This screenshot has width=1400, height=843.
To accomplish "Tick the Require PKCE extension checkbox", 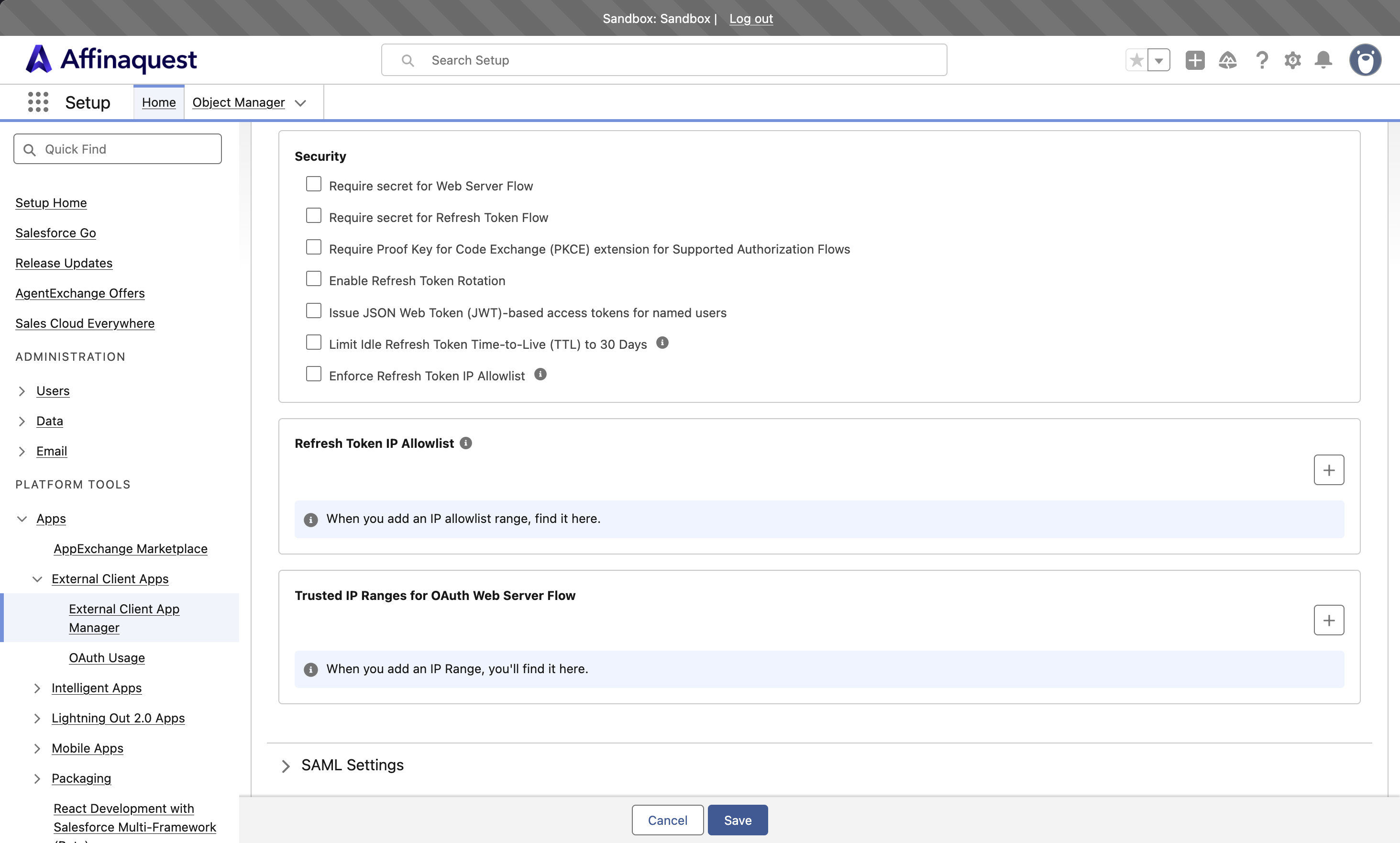I will (313, 247).
